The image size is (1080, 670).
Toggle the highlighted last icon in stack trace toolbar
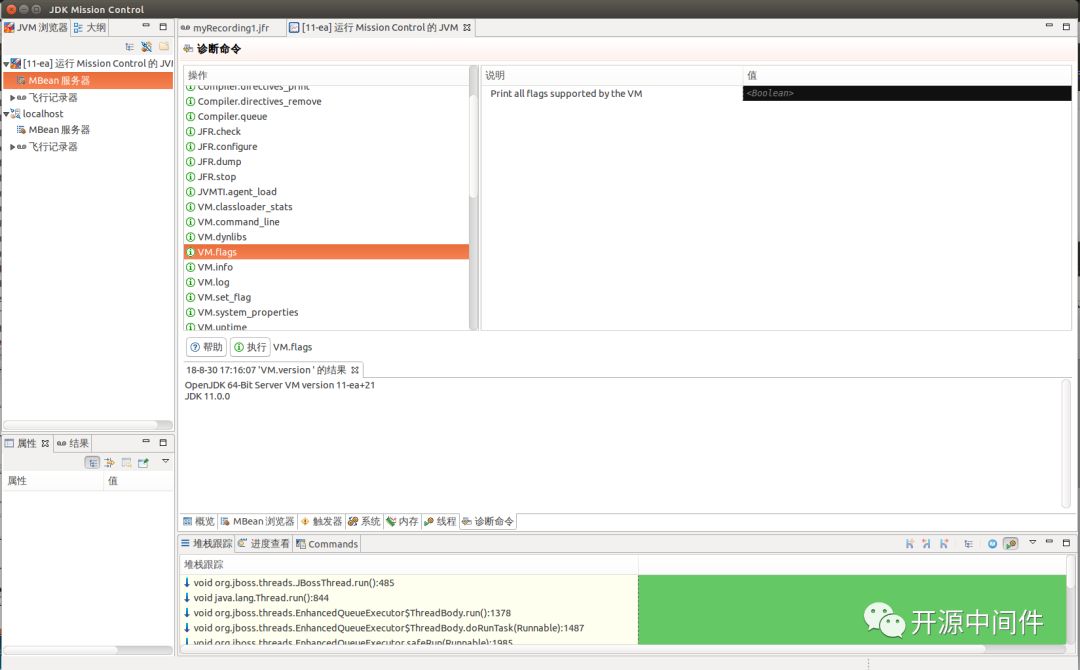pos(1010,543)
